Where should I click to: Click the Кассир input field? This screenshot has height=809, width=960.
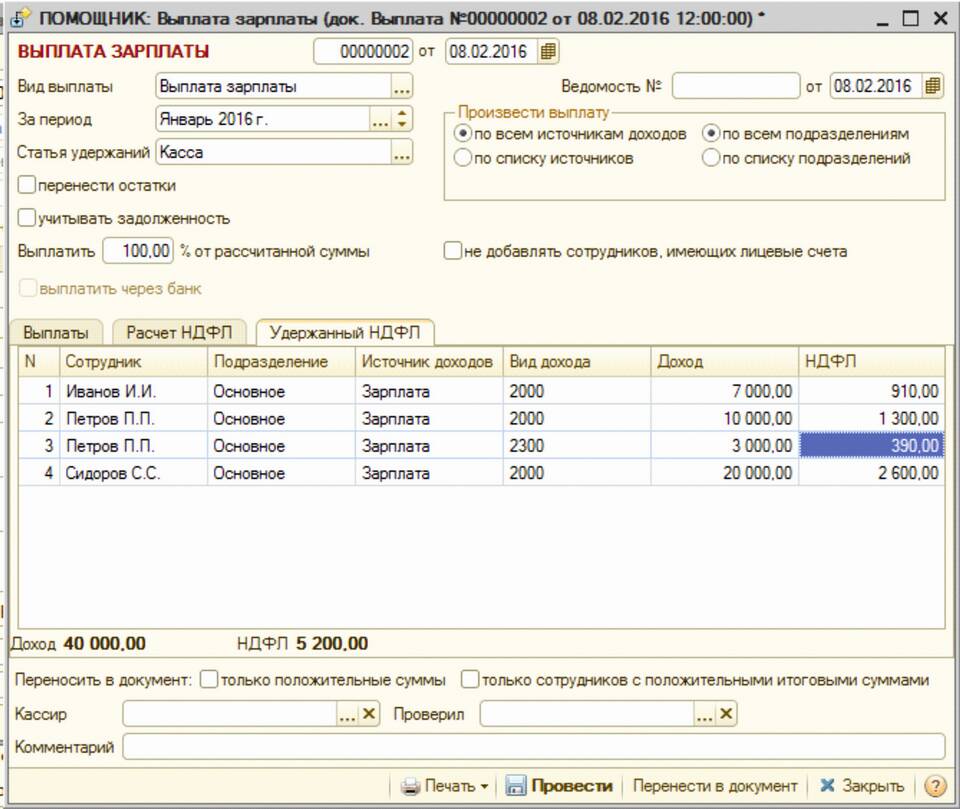coord(230,714)
